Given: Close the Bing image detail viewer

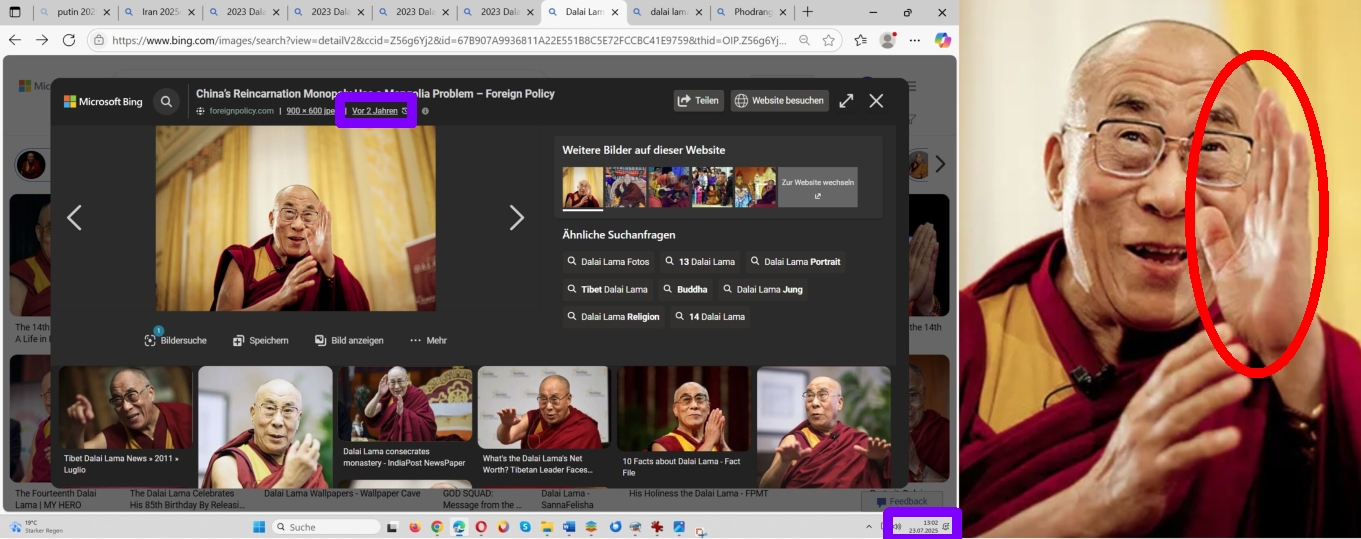Looking at the screenshot, I should (x=876, y=101).
